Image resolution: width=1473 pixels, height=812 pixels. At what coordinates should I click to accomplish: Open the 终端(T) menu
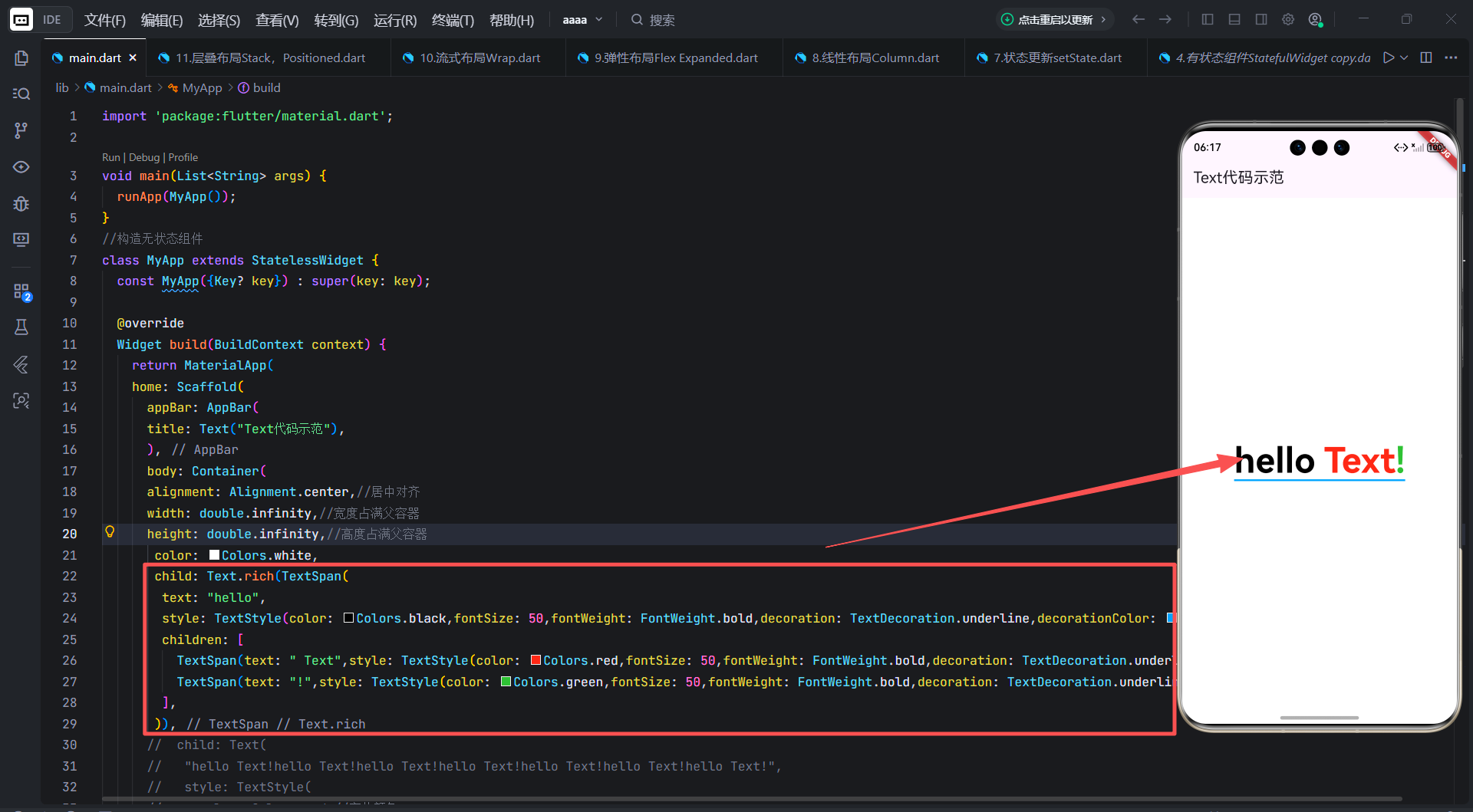[453, 20]
